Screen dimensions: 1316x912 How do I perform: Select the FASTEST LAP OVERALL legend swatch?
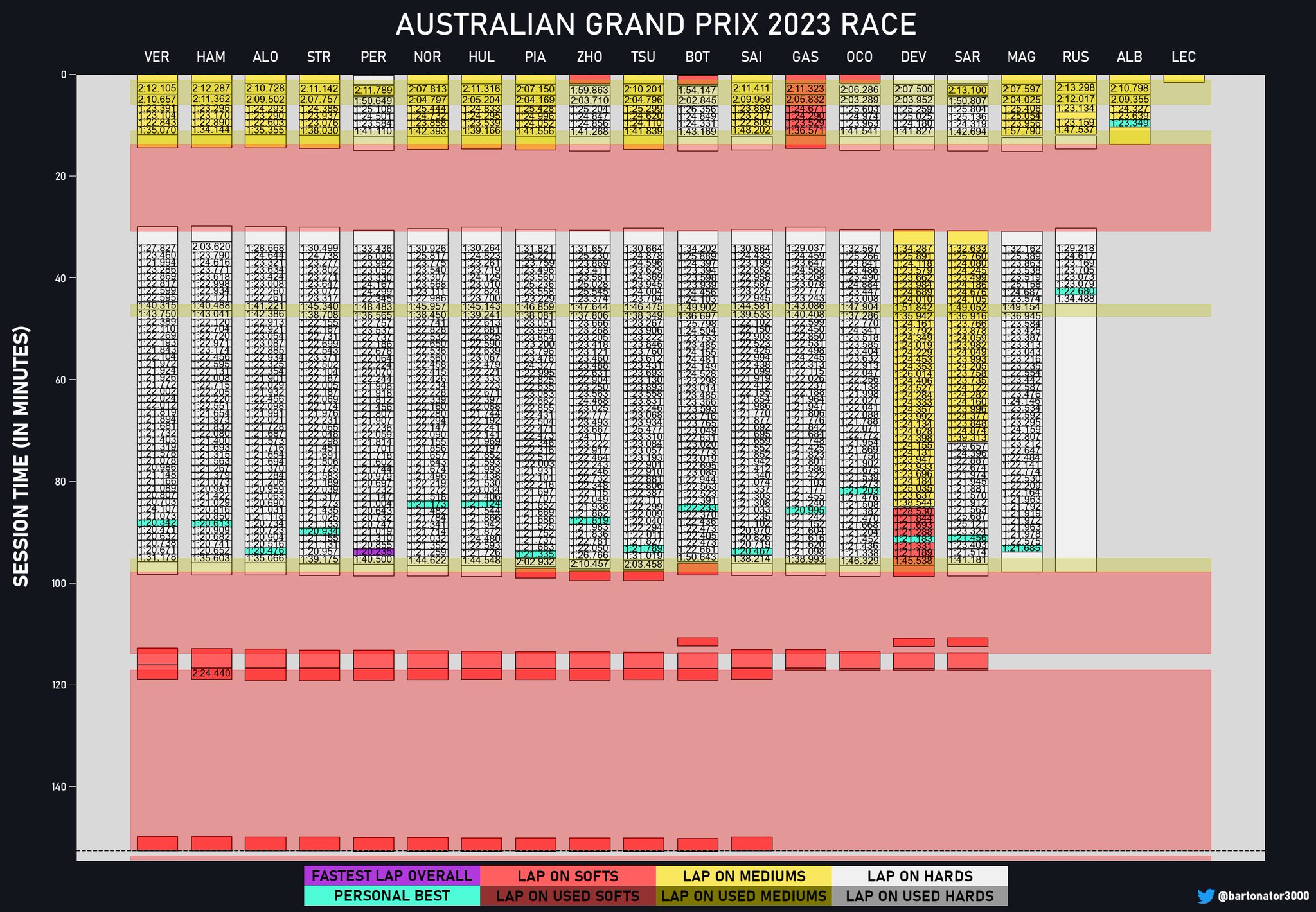pos(391,876)
